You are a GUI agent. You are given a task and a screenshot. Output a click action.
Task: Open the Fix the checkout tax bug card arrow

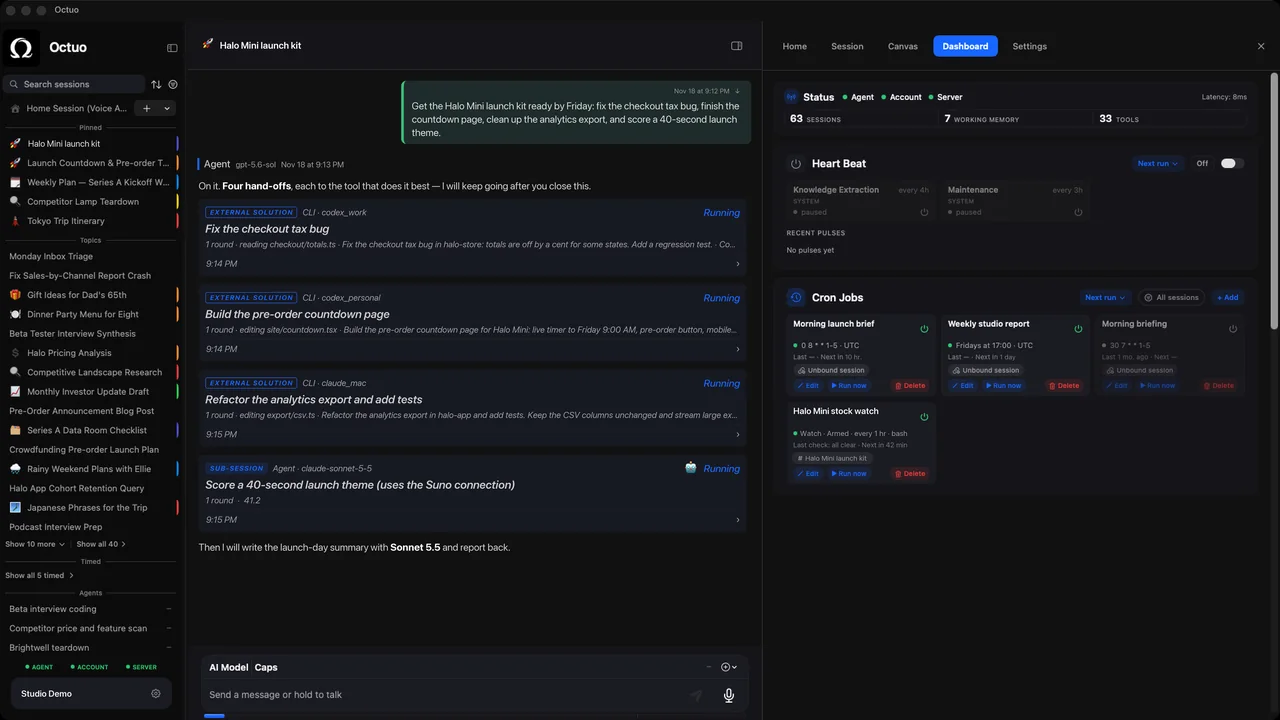pyautogui.click(x=738, y=264)
